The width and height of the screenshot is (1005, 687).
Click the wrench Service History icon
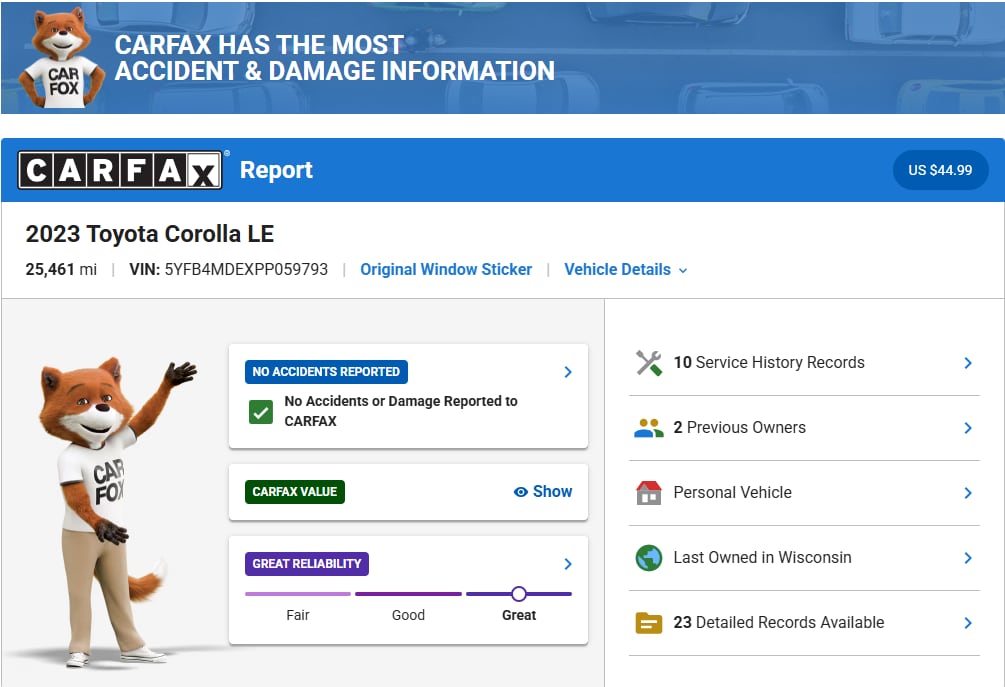[649, 363]
